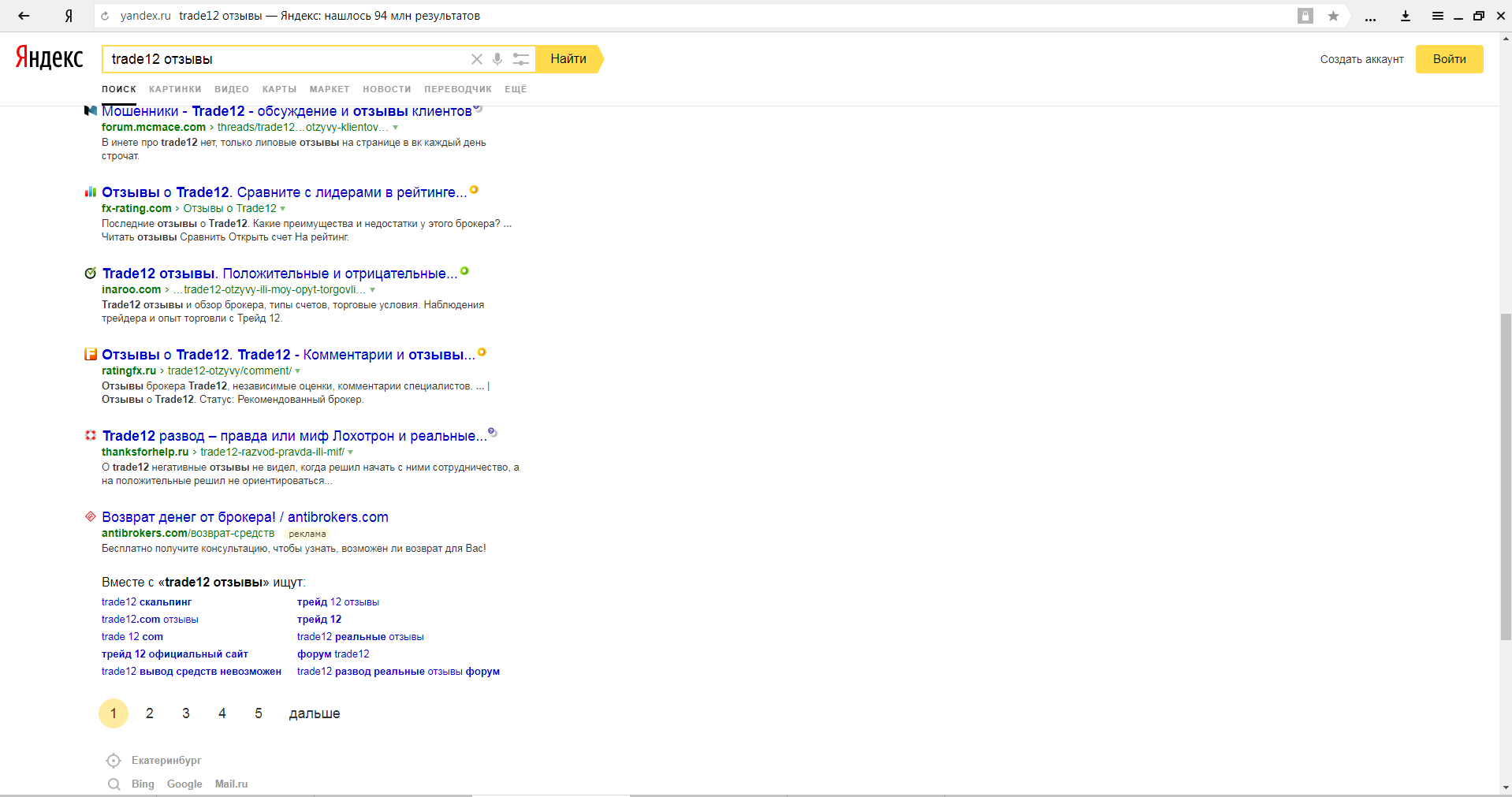Click the badge after the ratingfx result title
Viewport: 1512px width, 797px height.
482,352
